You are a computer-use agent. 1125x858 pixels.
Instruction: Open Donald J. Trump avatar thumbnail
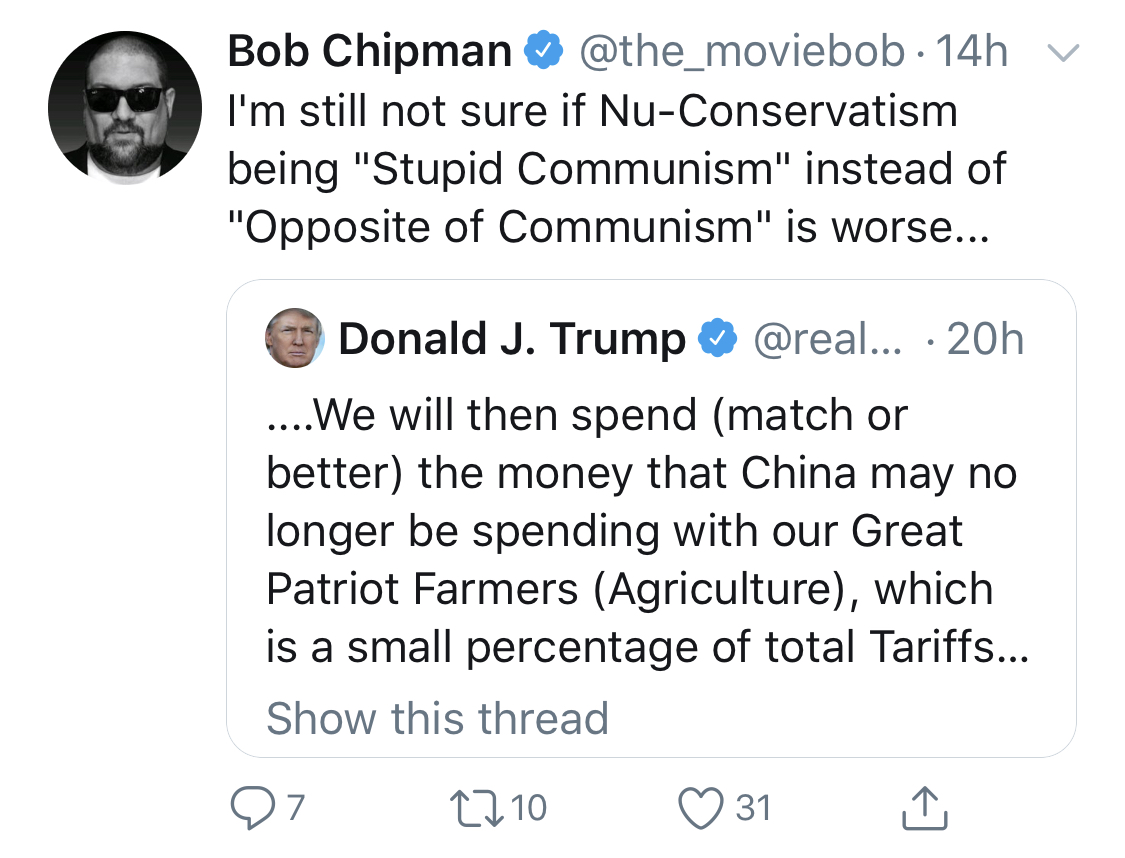tap(294, 338)
